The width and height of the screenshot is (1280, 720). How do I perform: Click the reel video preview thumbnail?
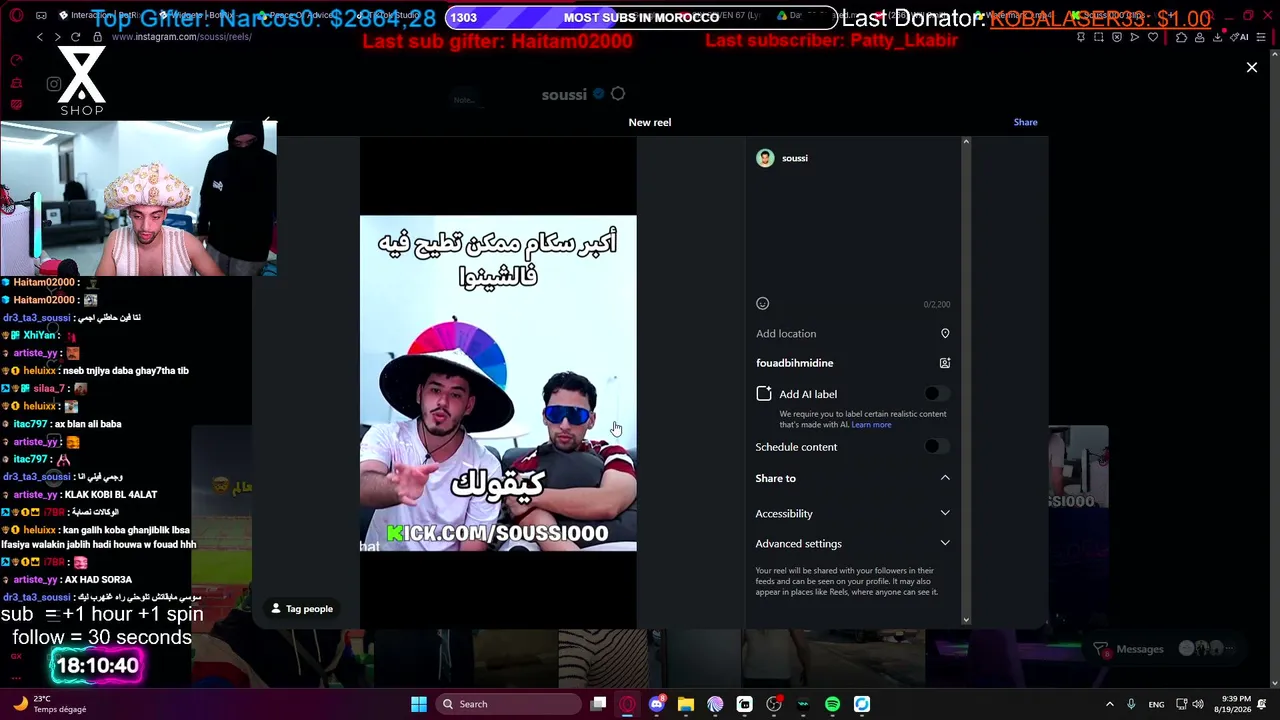[x=498, y=383]
